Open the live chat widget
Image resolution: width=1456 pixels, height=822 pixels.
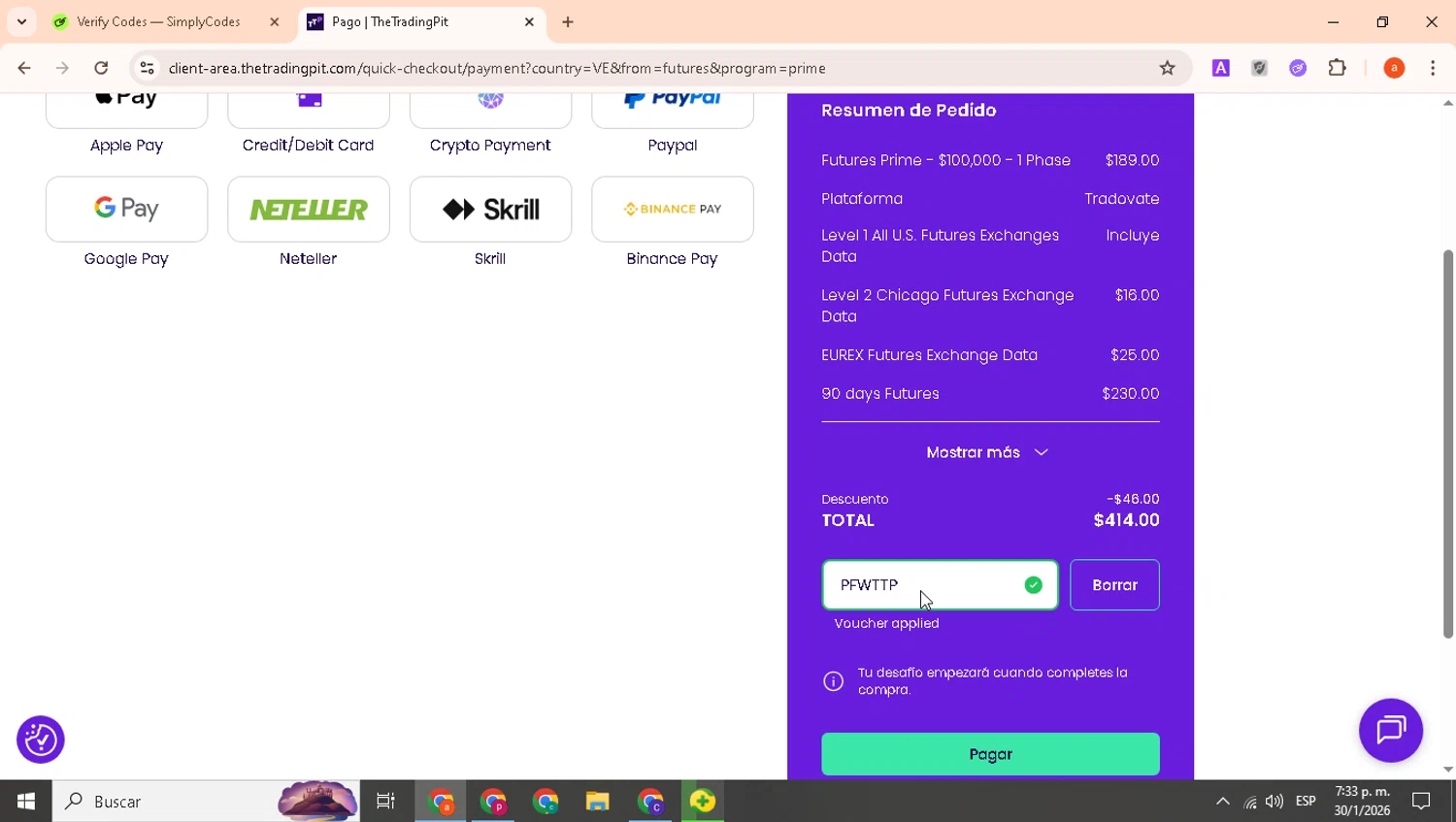pos(1391,730)
